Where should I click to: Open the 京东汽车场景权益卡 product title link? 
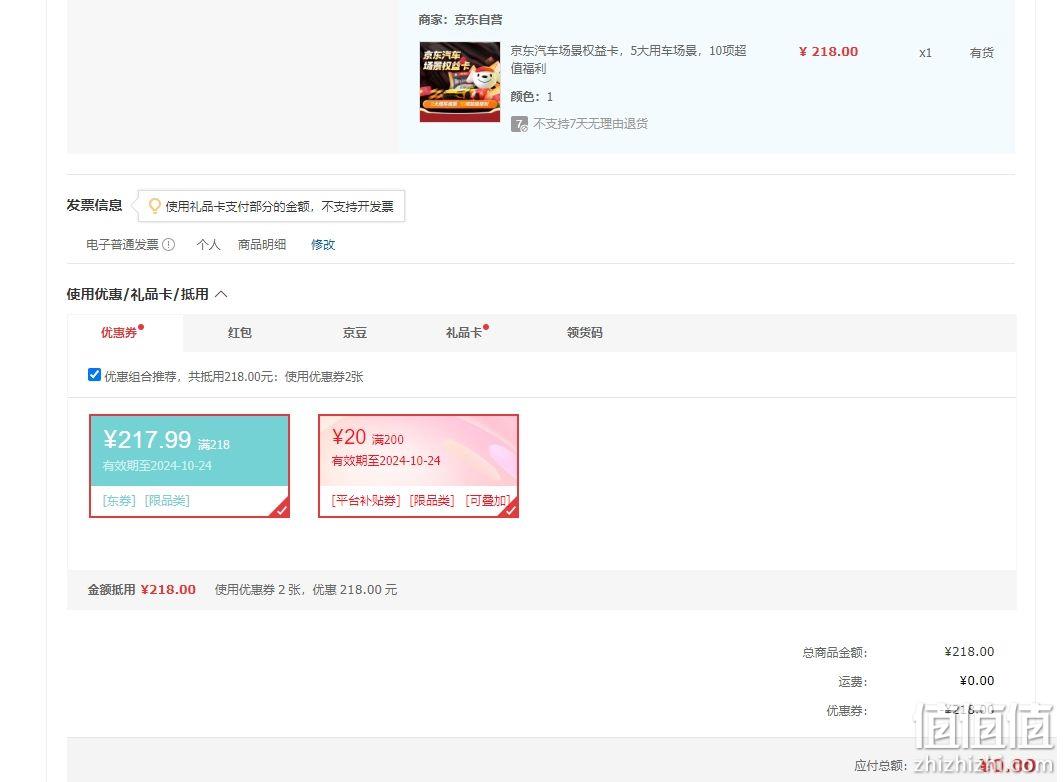(x=628, y=60)
